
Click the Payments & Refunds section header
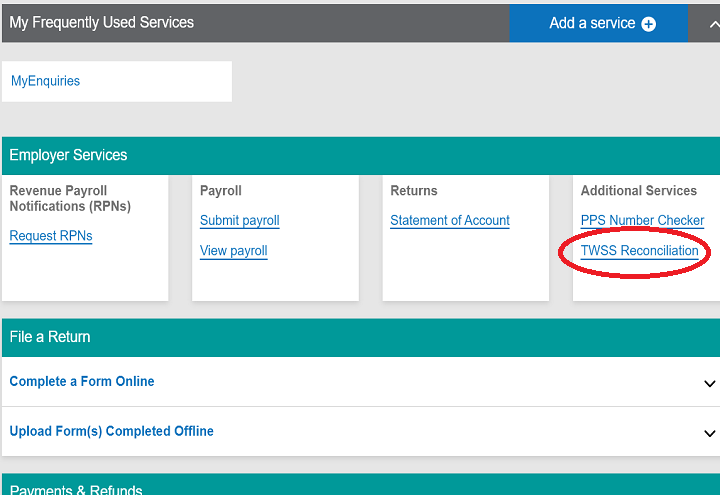(x=76, y=488)
